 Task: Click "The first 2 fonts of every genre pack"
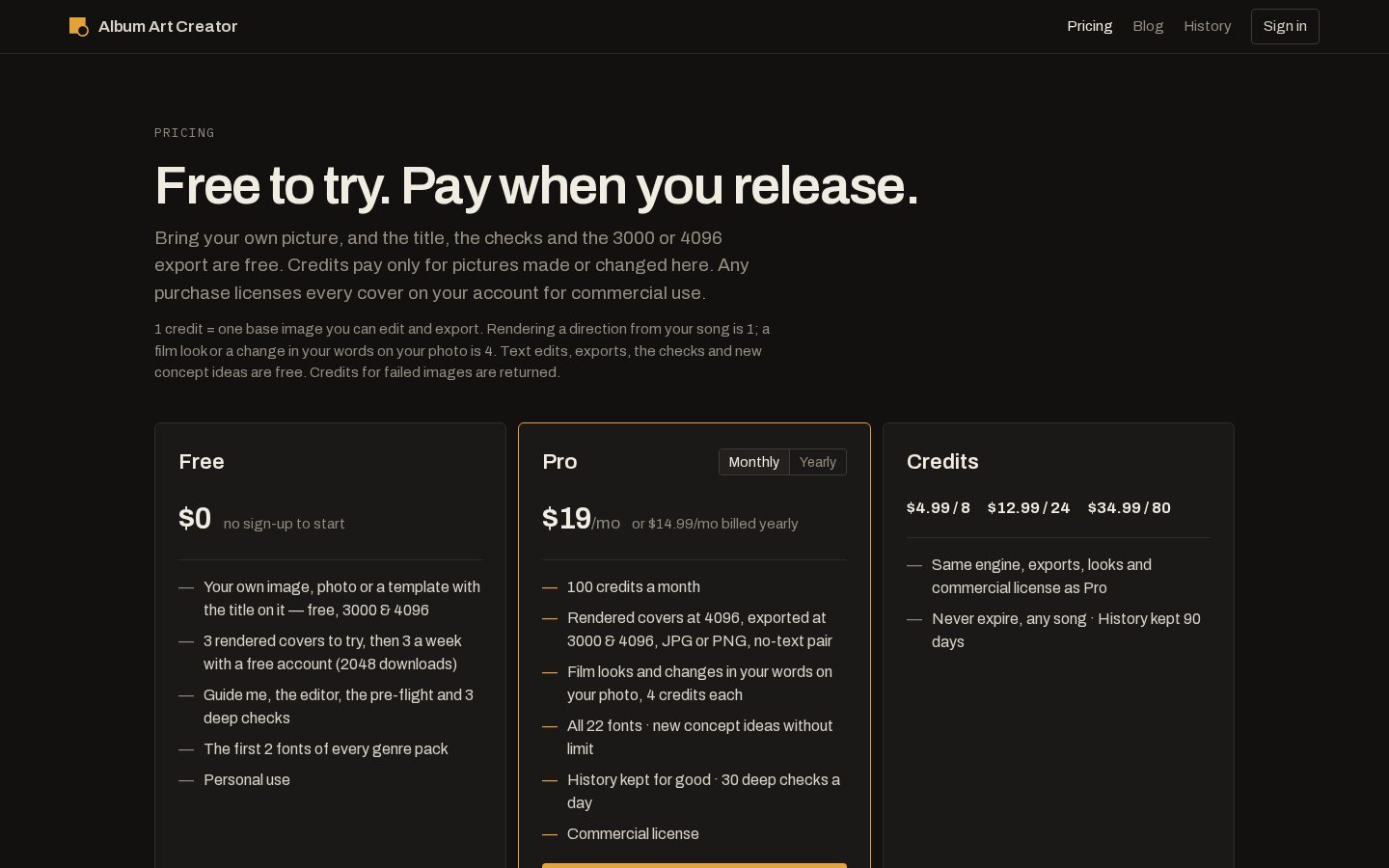coord(326,749)
